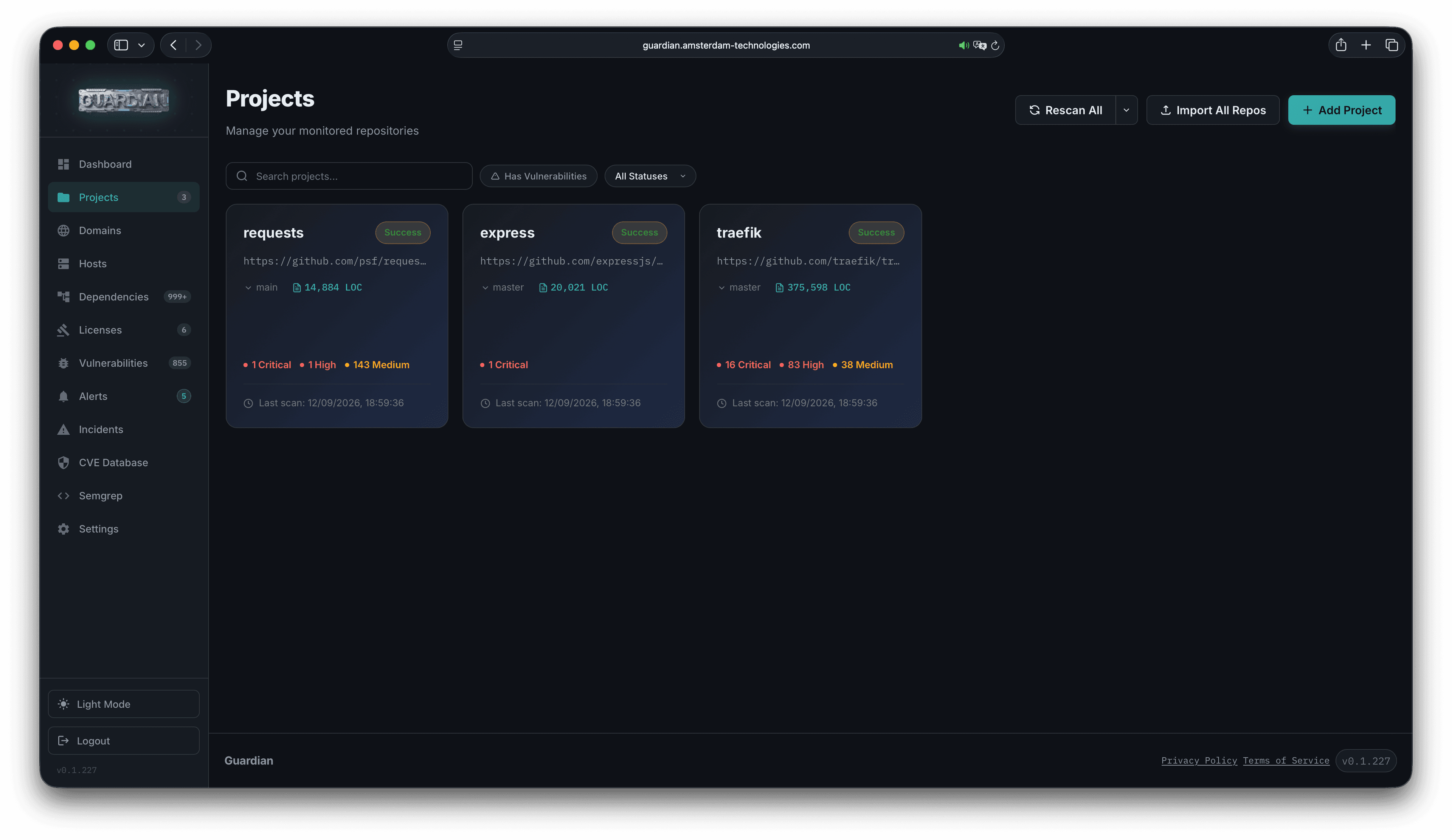This screenshot has height=840, width=1452.
Task: Open the Dashboard page from sidebar
Action: pyautogui.click(x=123, y=164)
